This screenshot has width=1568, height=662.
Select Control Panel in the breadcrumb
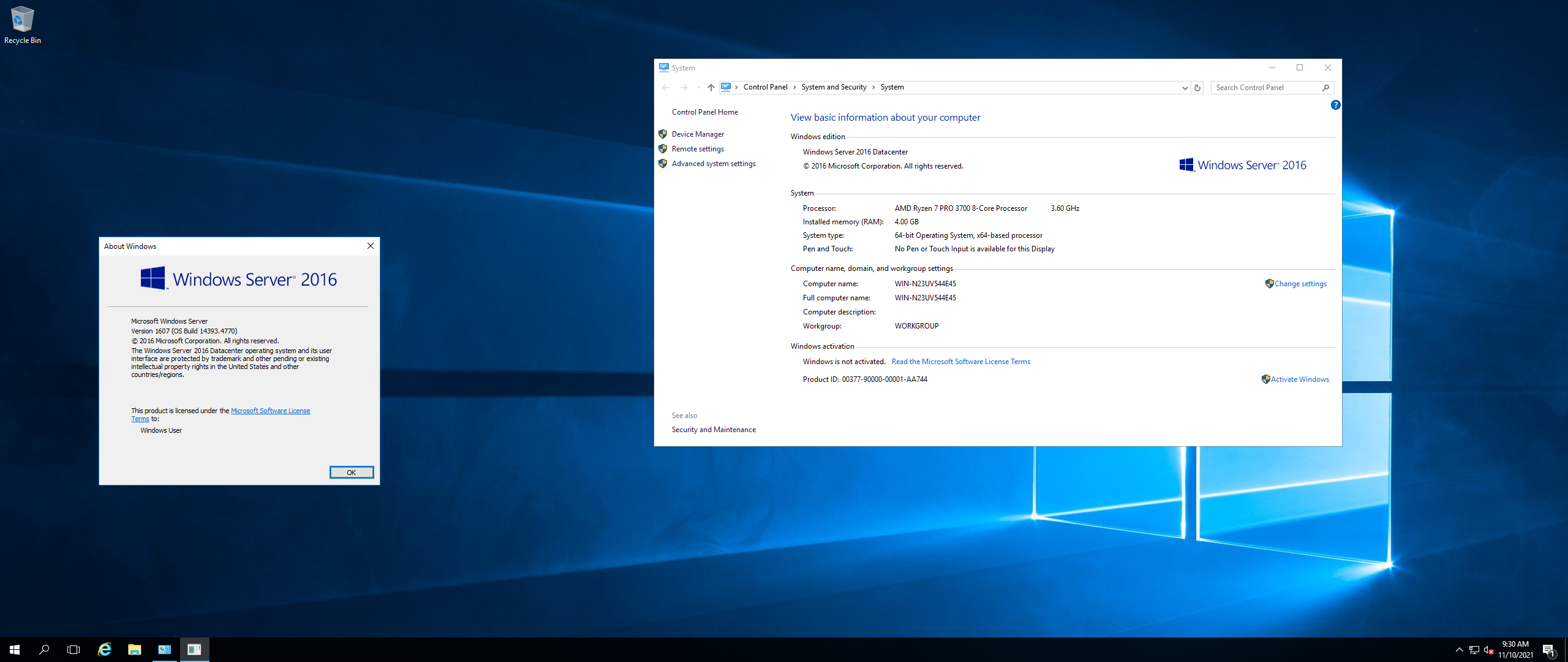point(766,87)
